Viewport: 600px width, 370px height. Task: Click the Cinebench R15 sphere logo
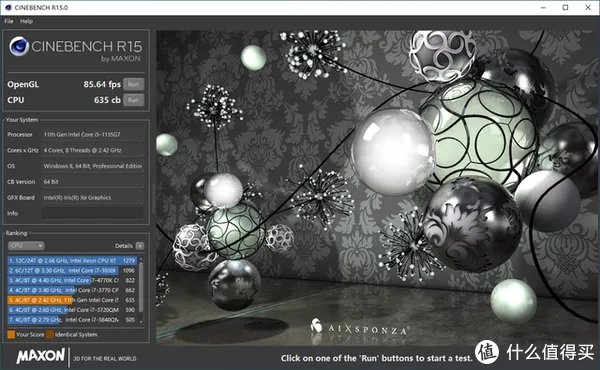(19, 46)
